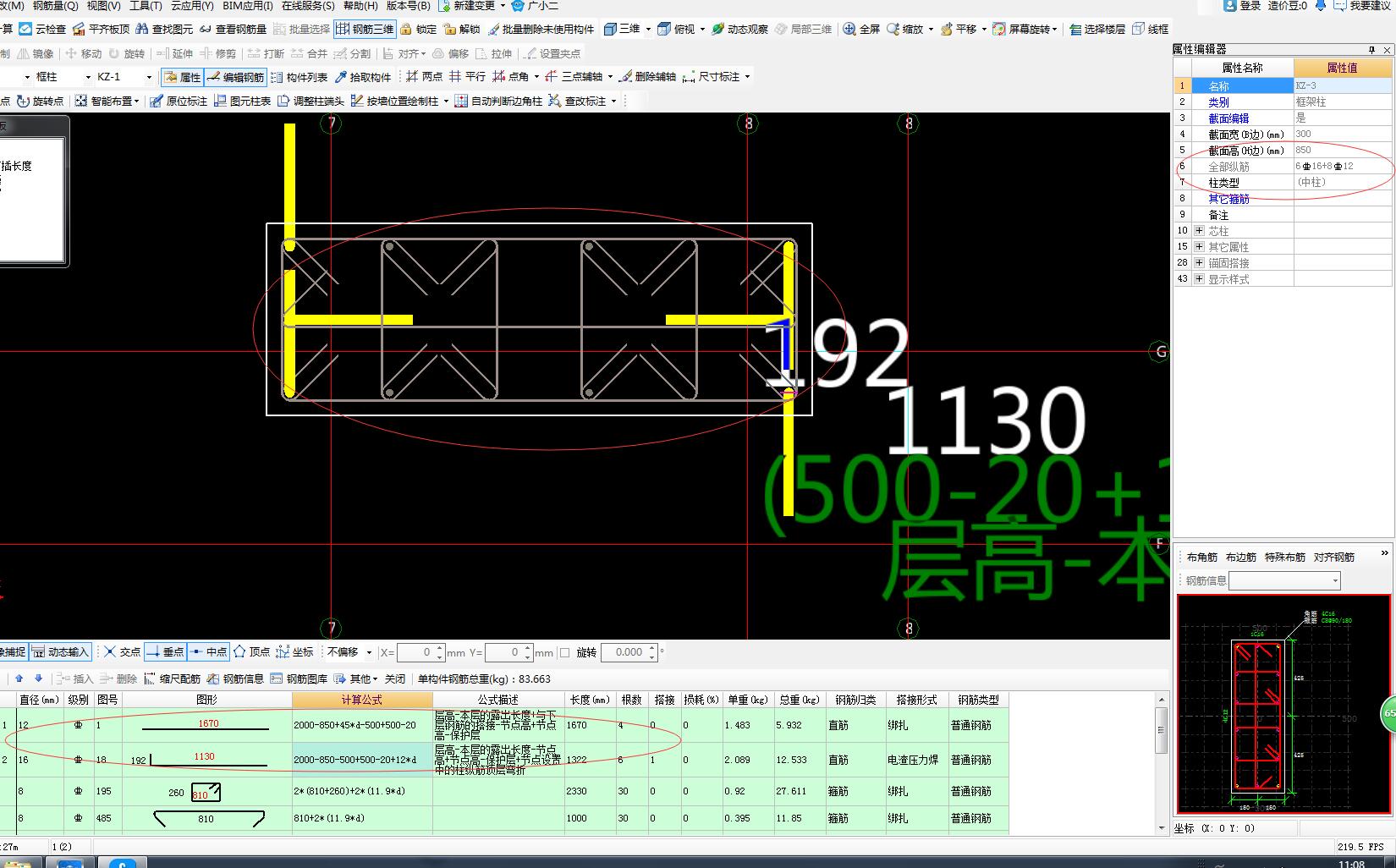Select the 两点 two-point axis tool

(424, 77)
